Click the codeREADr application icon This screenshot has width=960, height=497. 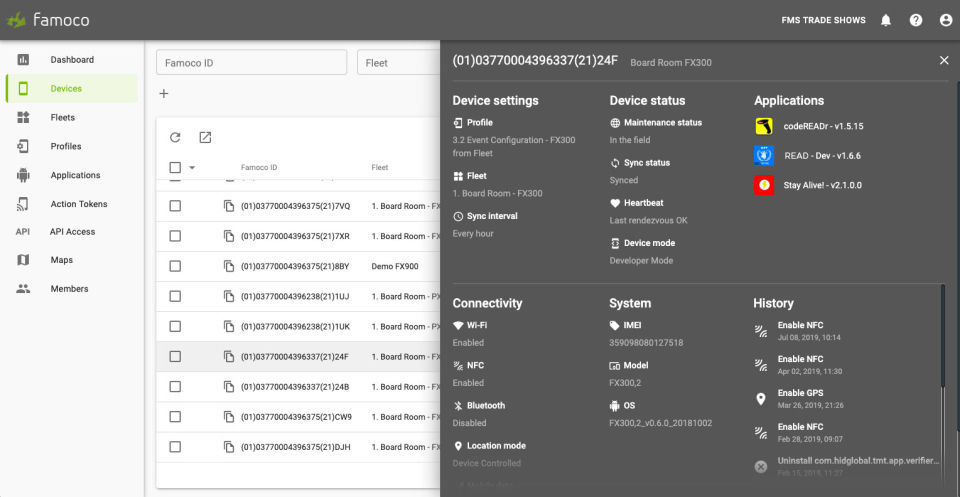pyautogui.click(x=764, y=126)
